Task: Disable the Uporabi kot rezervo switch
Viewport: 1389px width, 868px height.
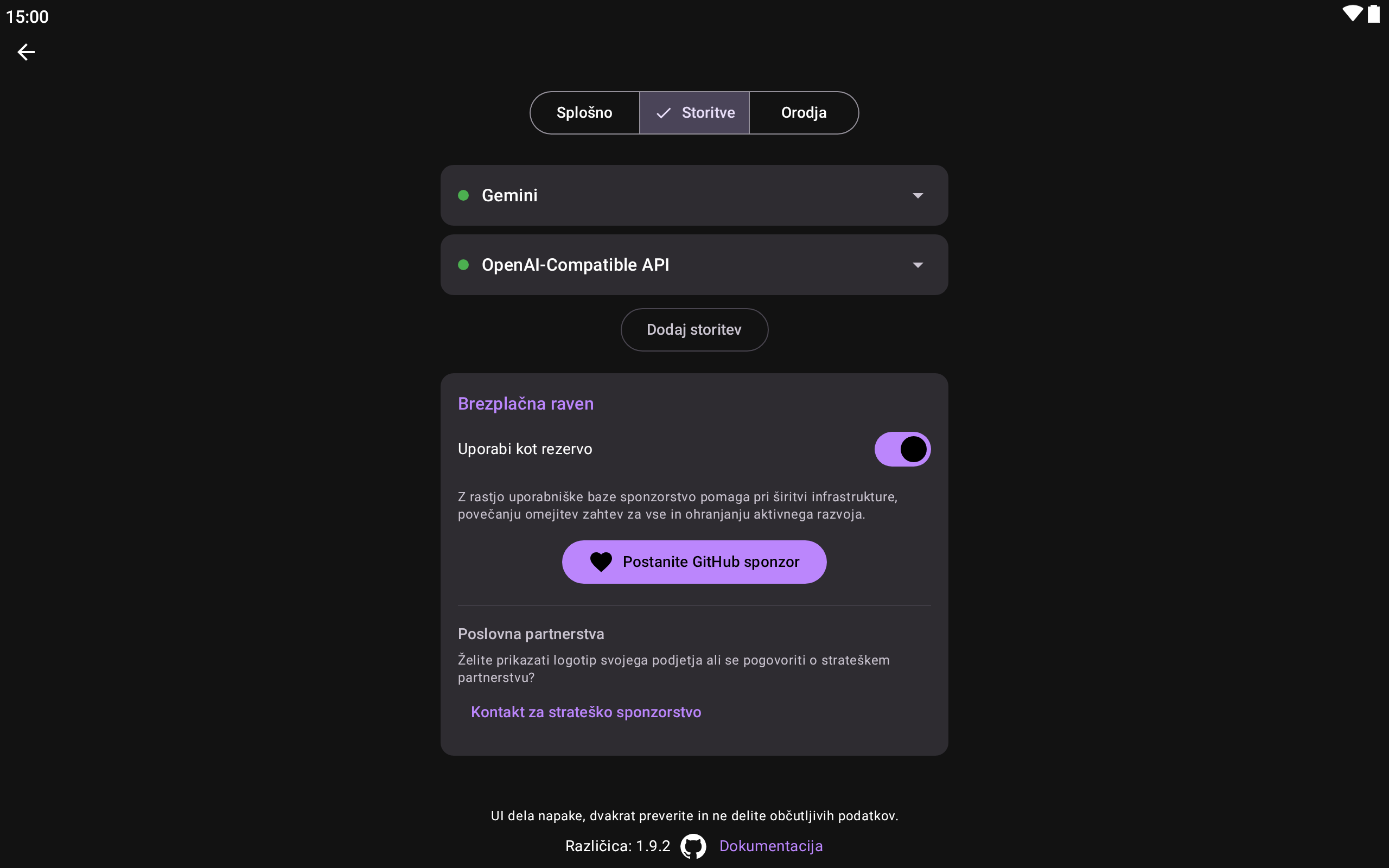Action: click(902, 449)
